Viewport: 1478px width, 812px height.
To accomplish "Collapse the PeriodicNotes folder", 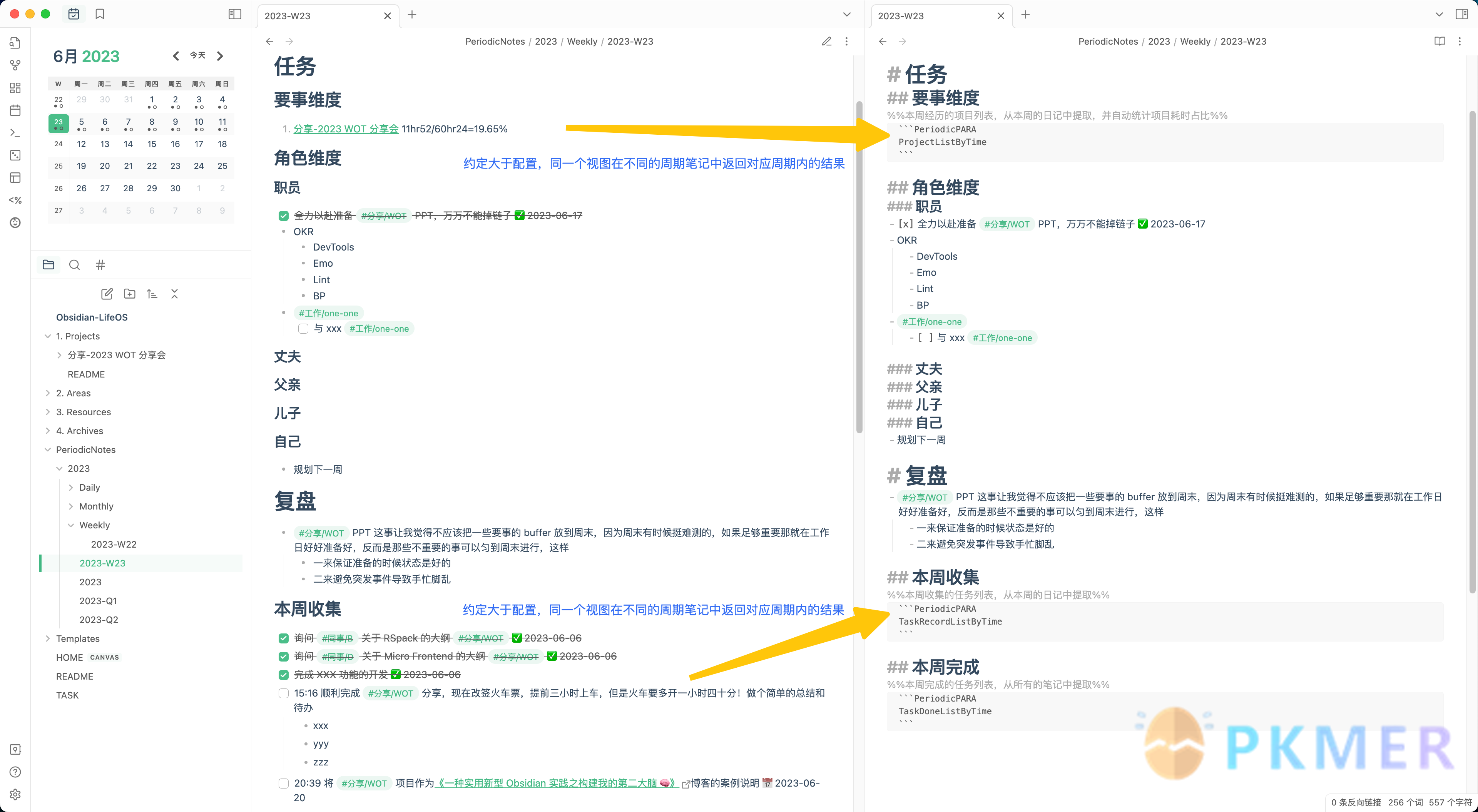I will click(x=48, y=450).
